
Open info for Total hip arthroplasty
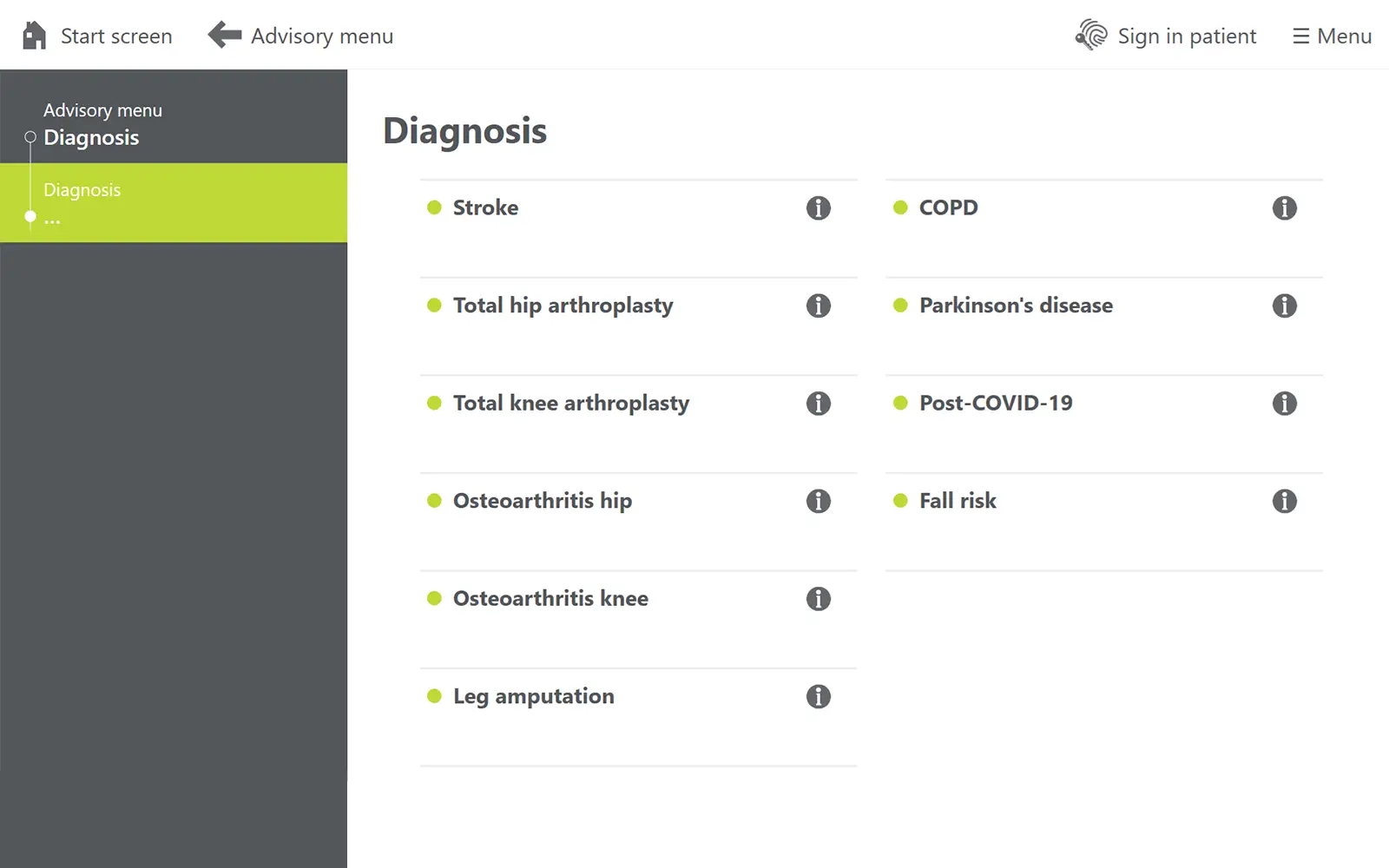818,306
